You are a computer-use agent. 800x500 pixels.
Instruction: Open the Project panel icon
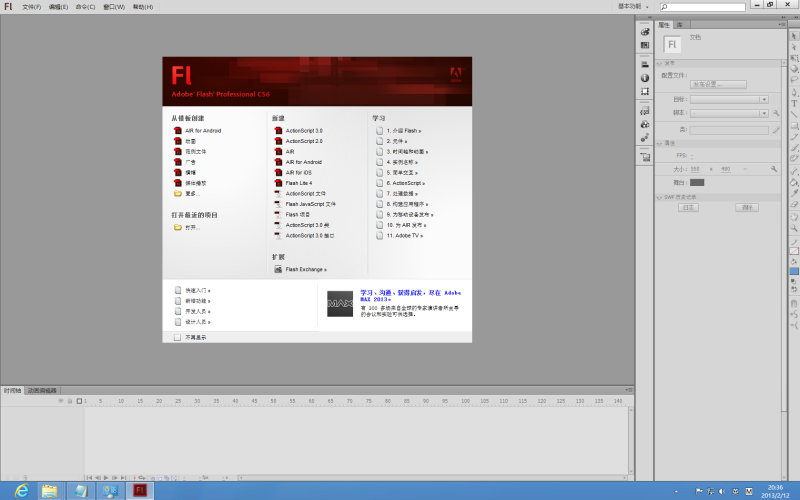click(x=645, y=157)
